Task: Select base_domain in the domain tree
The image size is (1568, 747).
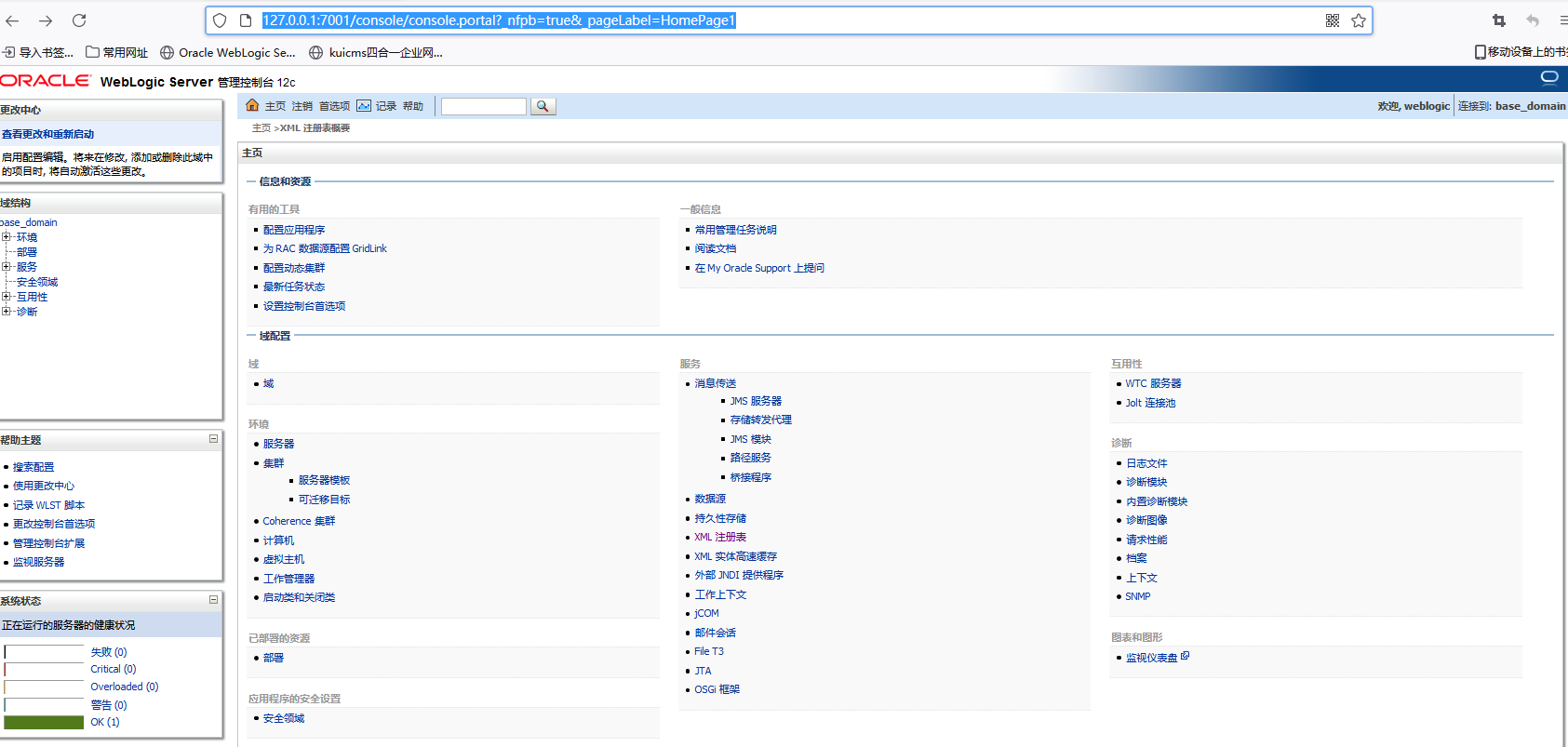Action: (x=29, y=222)
